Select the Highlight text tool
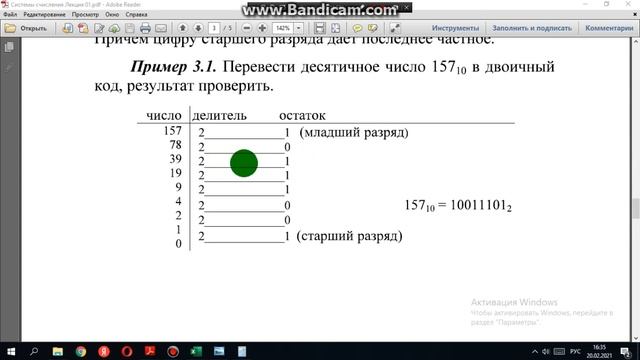 coord(373,28)
